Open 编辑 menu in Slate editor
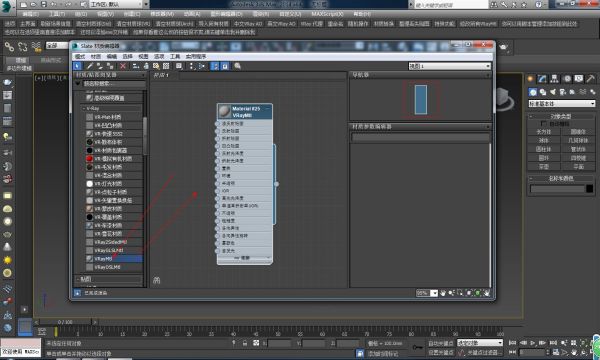Image resolution: width=600 pixels, height=360 pixels. coord(111,57)
